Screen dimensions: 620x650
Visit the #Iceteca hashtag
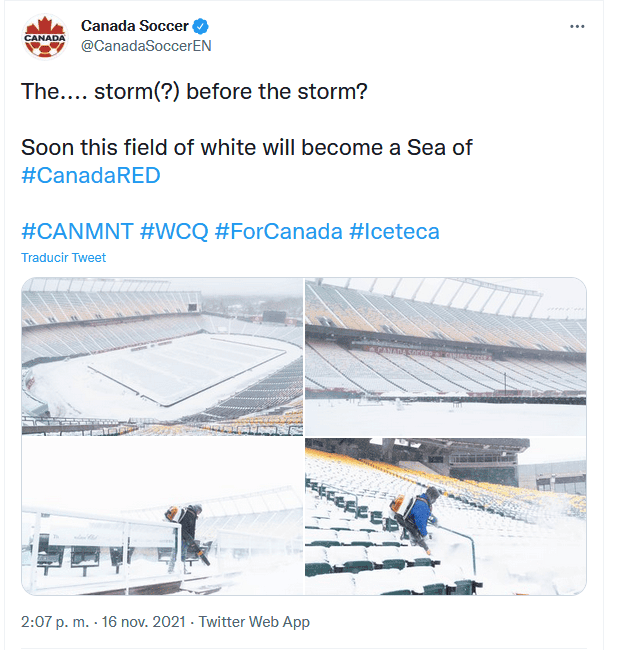pos(394,231)
